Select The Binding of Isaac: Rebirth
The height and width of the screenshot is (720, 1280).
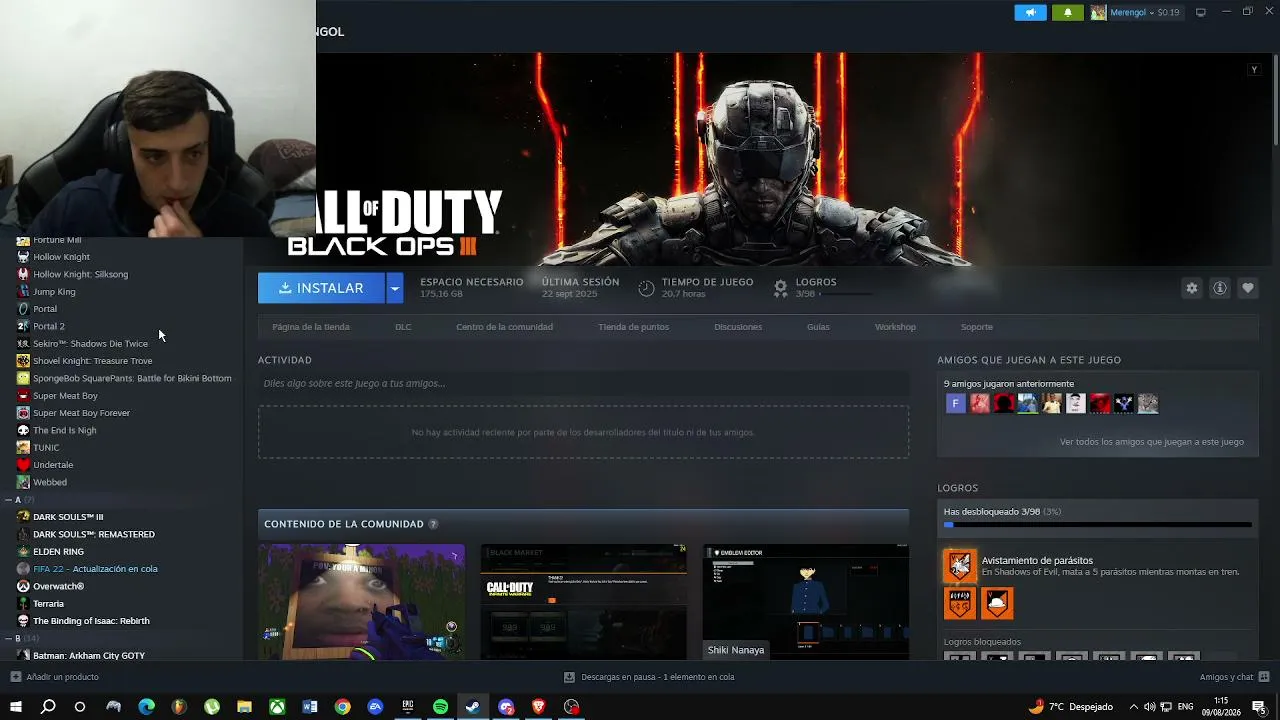91,621
